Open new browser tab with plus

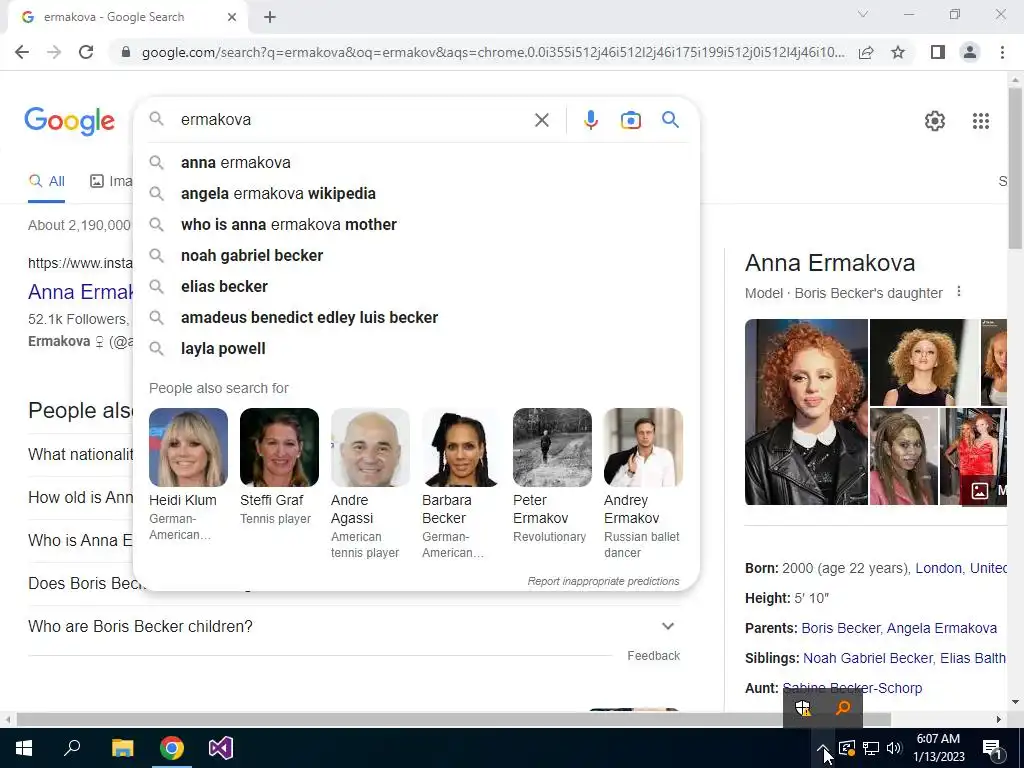[270, 18]
